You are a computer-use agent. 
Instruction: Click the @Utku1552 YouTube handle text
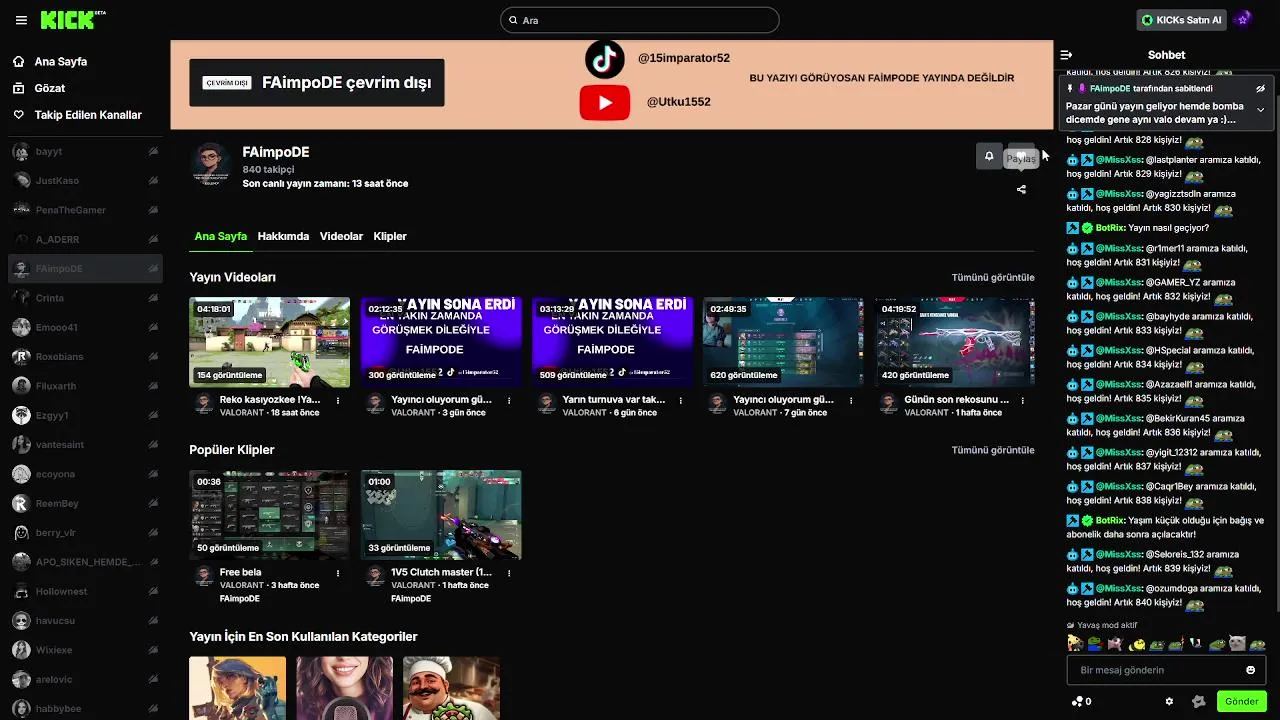tap(679, 102)
